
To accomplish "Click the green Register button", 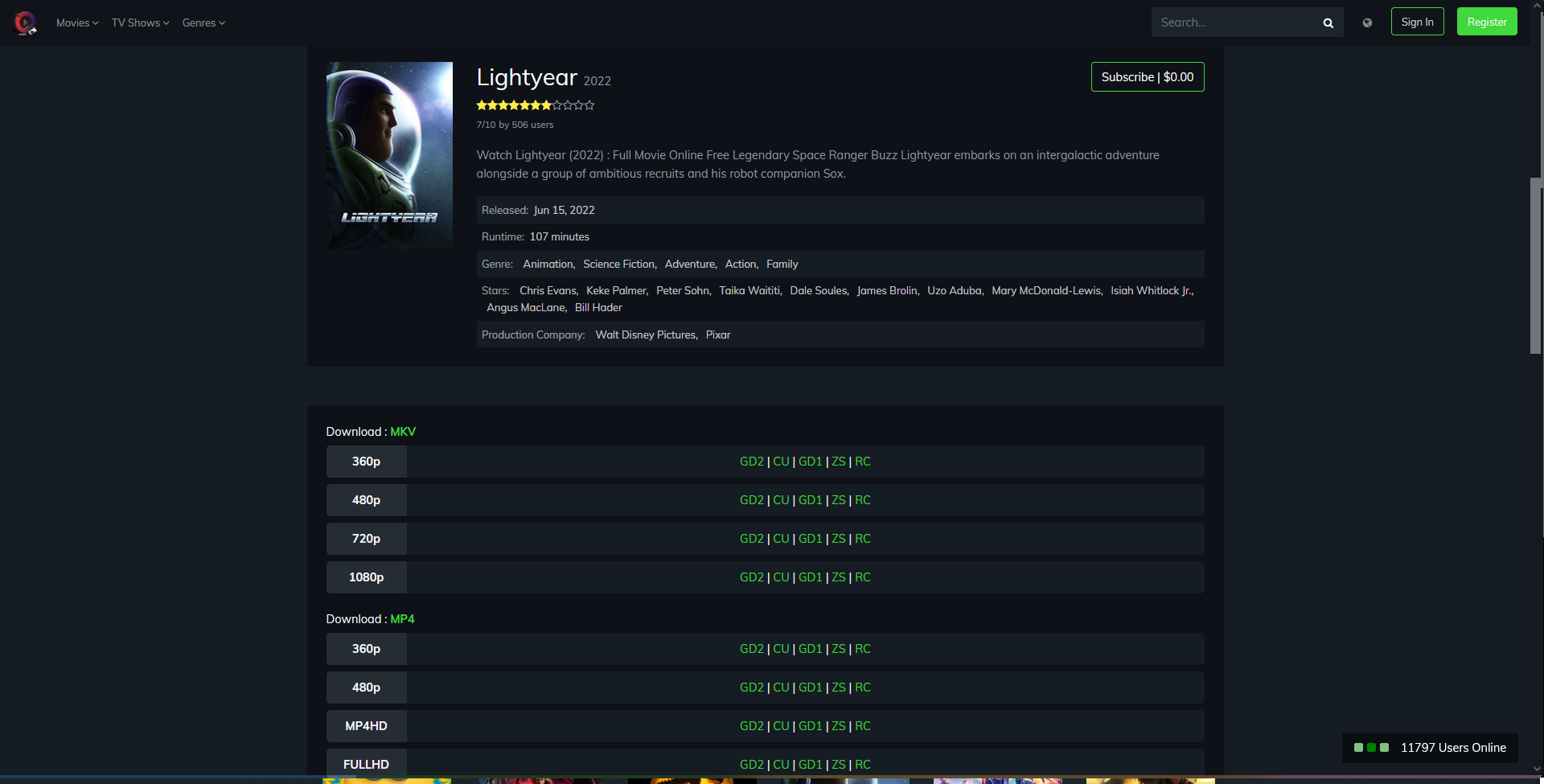I will click(x=1486, y=22).
